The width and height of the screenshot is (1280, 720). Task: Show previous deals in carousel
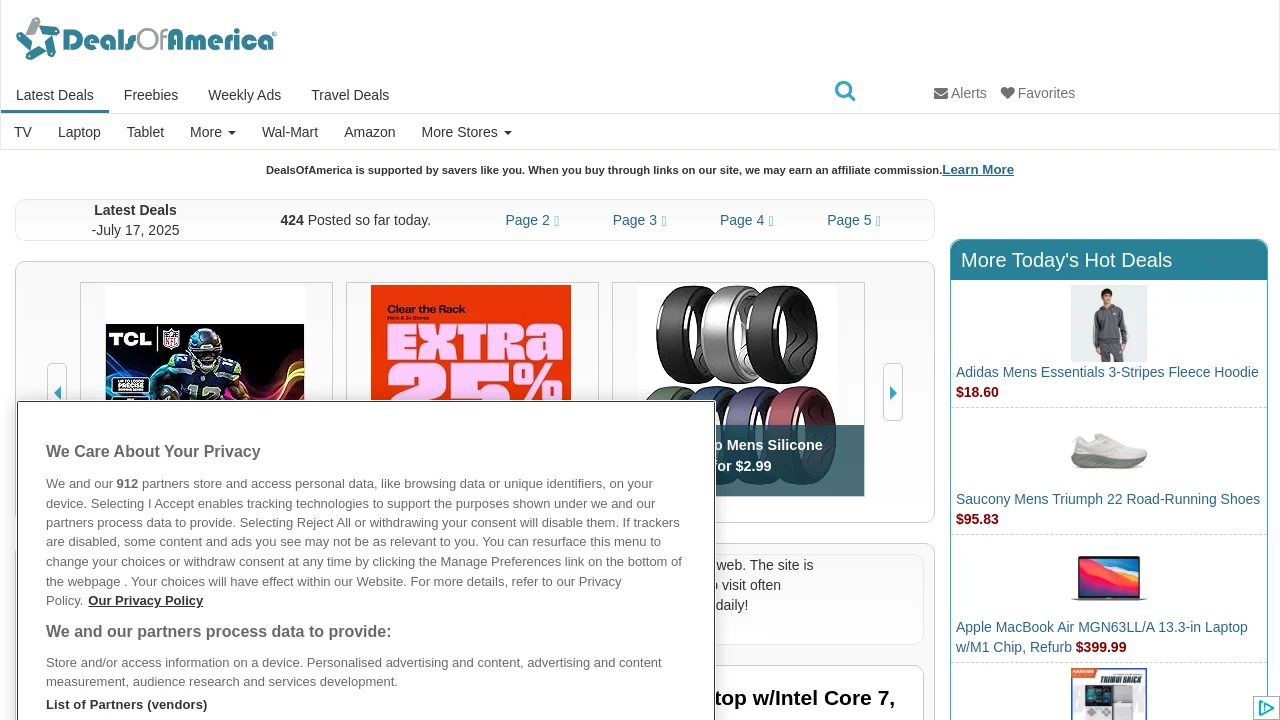tap(57, 392)
